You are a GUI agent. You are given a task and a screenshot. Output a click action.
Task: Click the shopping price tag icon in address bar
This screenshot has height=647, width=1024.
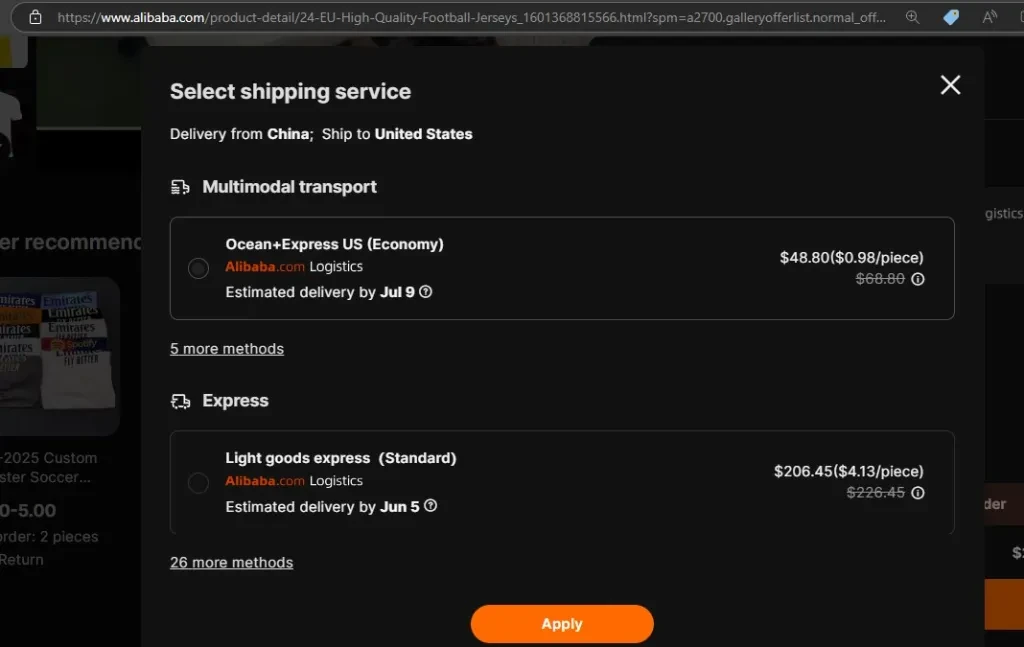[x=951, y=18]
